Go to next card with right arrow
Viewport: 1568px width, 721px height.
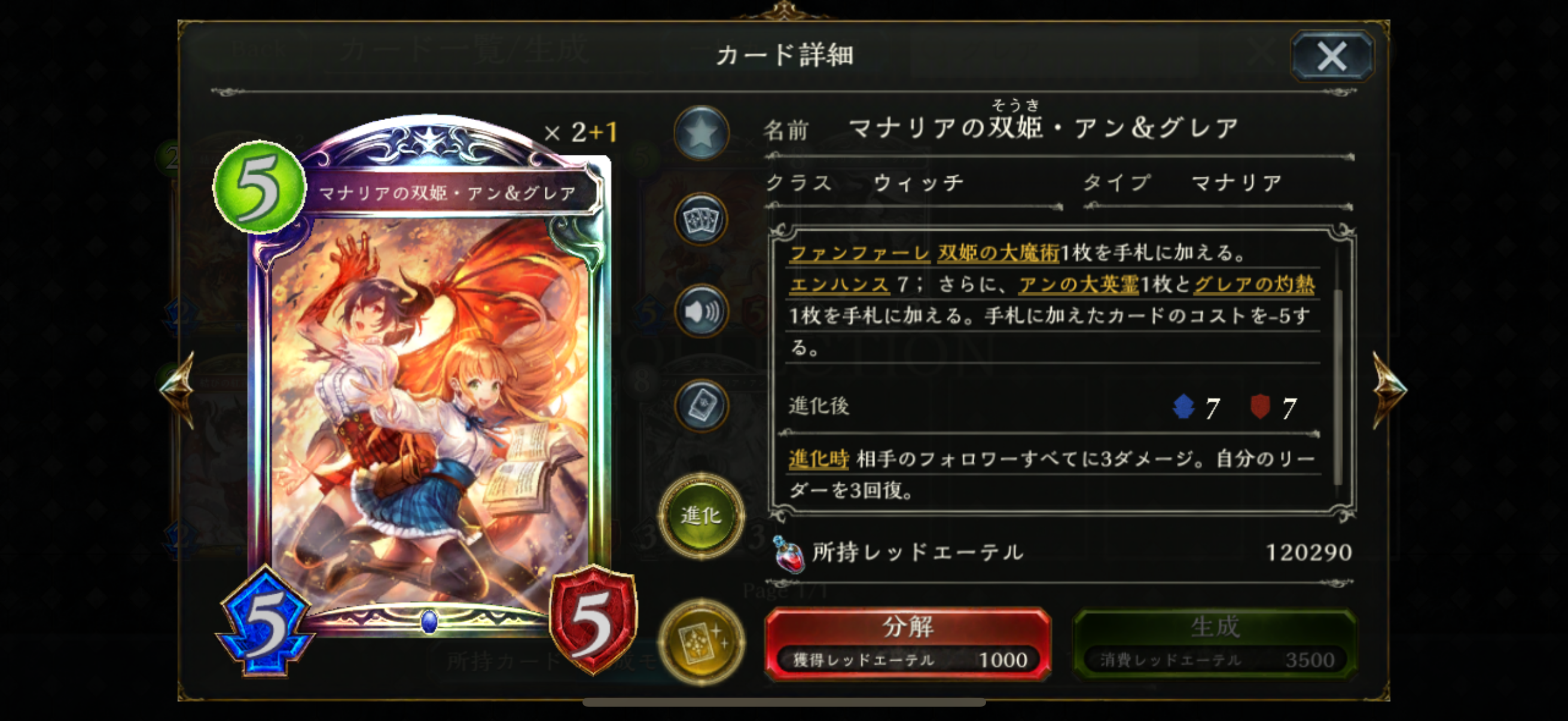click(1389, 389)
